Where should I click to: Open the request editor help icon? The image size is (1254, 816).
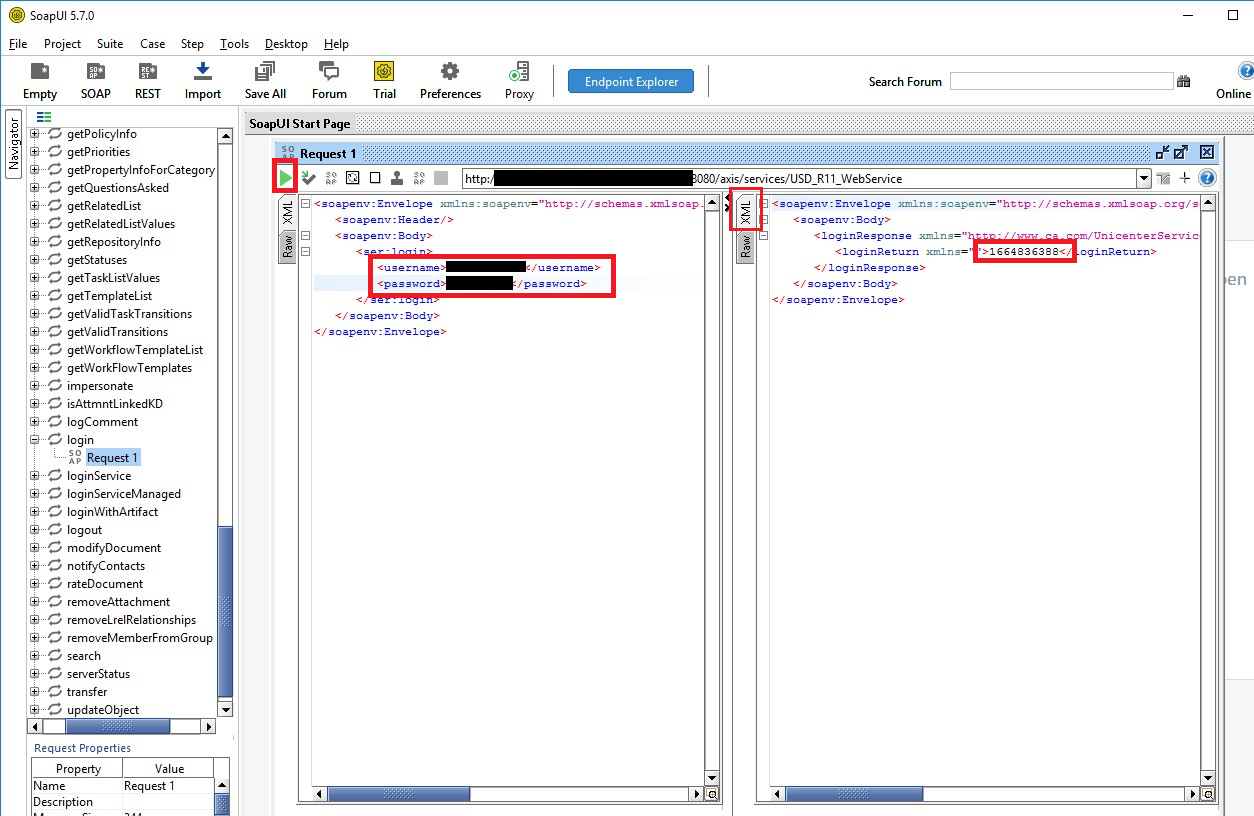click(1207, 178)
